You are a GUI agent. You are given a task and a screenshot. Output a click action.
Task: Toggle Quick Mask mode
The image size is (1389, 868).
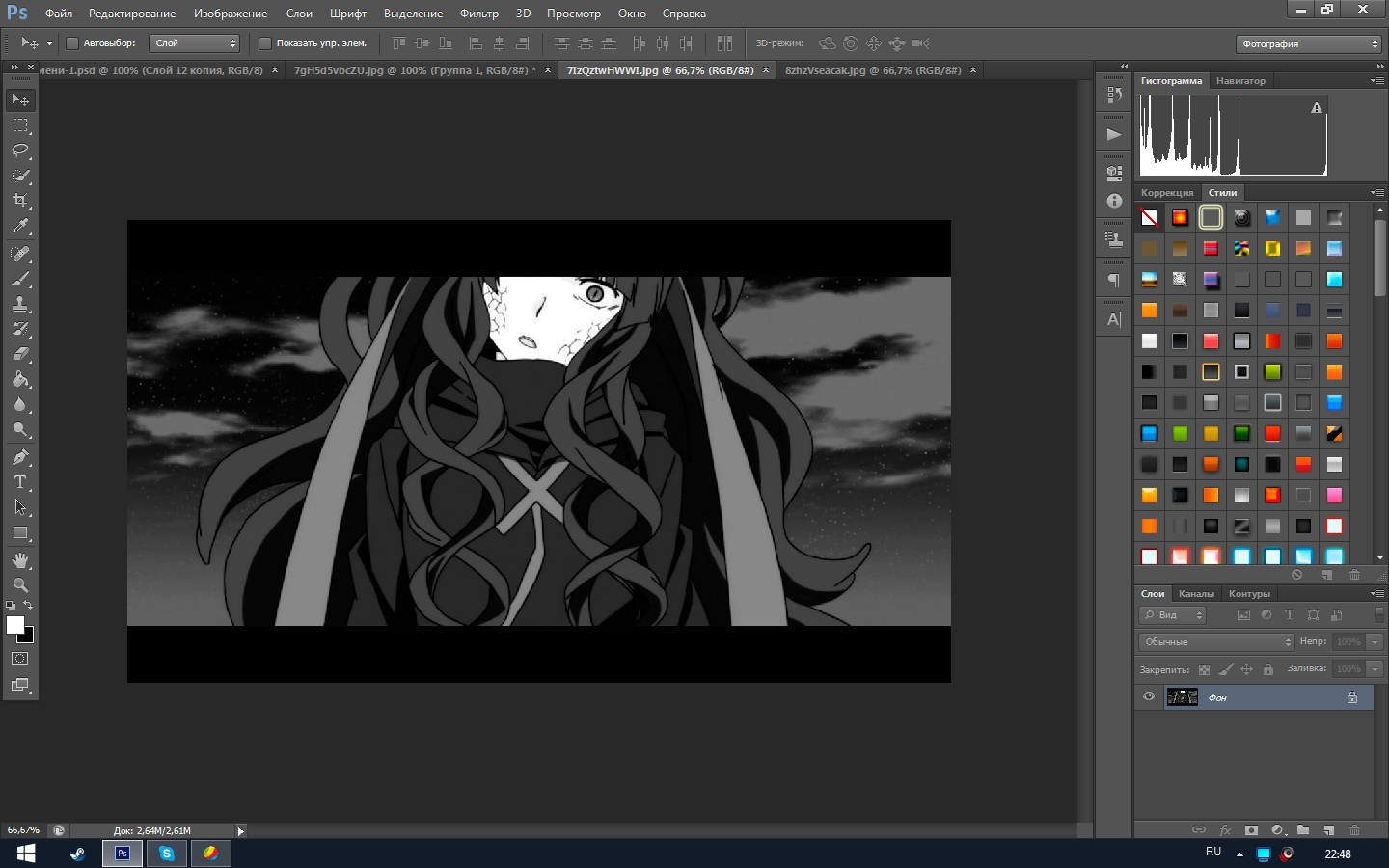[x=20, y=659]
